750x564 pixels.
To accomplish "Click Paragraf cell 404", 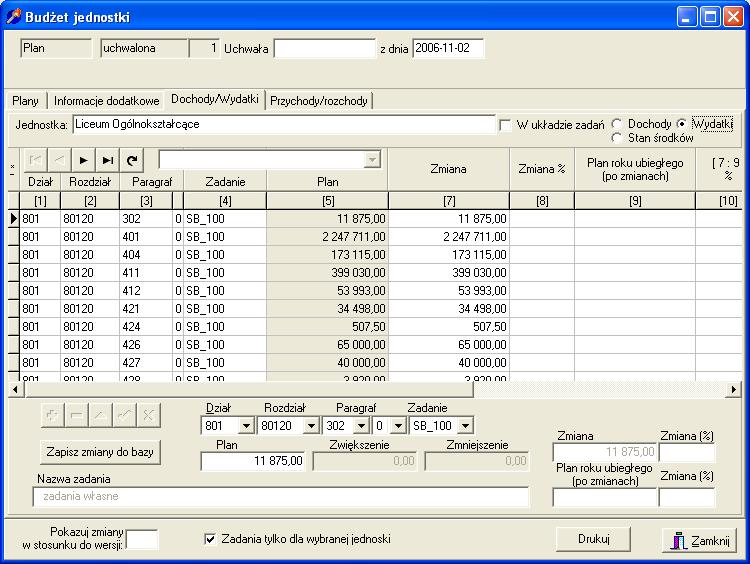I will tap(146, 254).
